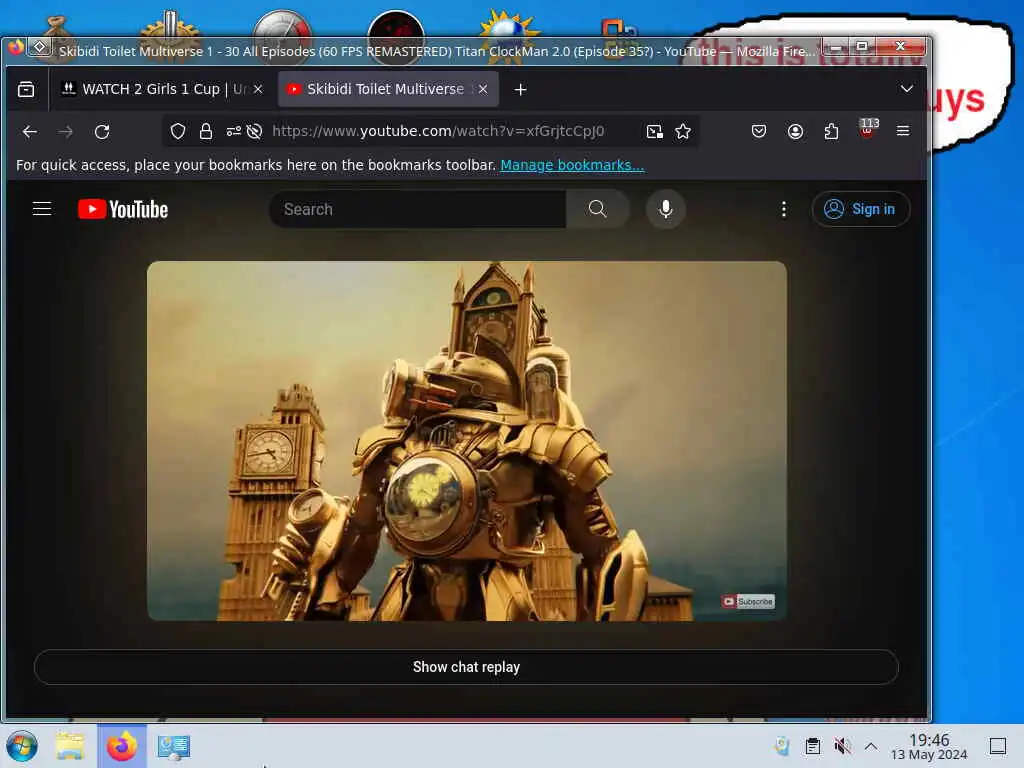This screenshot has width=1024, height=768.
Task: Open uBlock extension with 113 badge
Action: pos(868,129)
